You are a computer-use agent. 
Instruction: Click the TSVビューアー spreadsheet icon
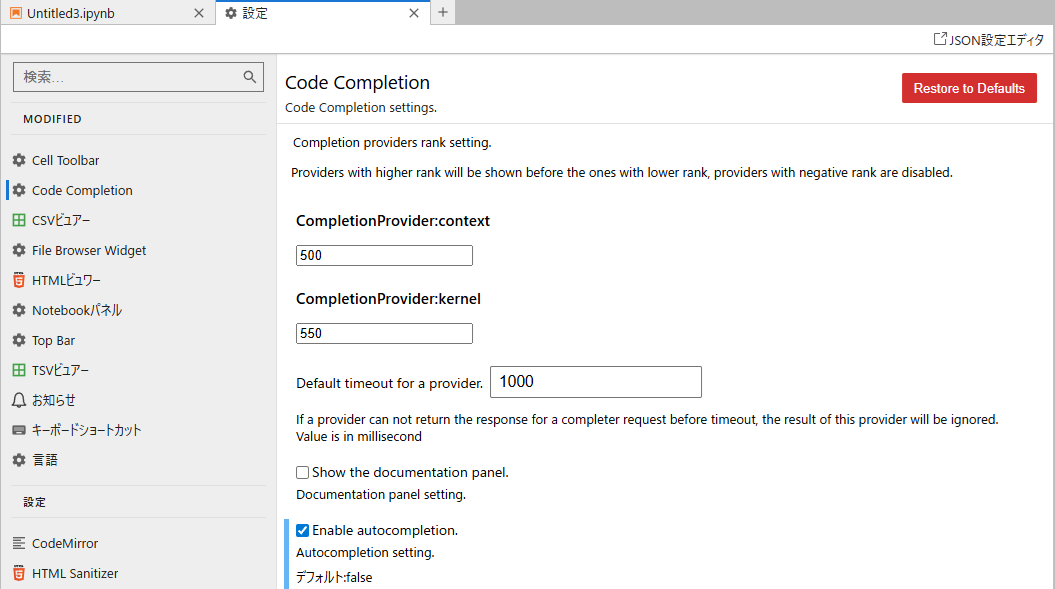(x=18, y=370)
